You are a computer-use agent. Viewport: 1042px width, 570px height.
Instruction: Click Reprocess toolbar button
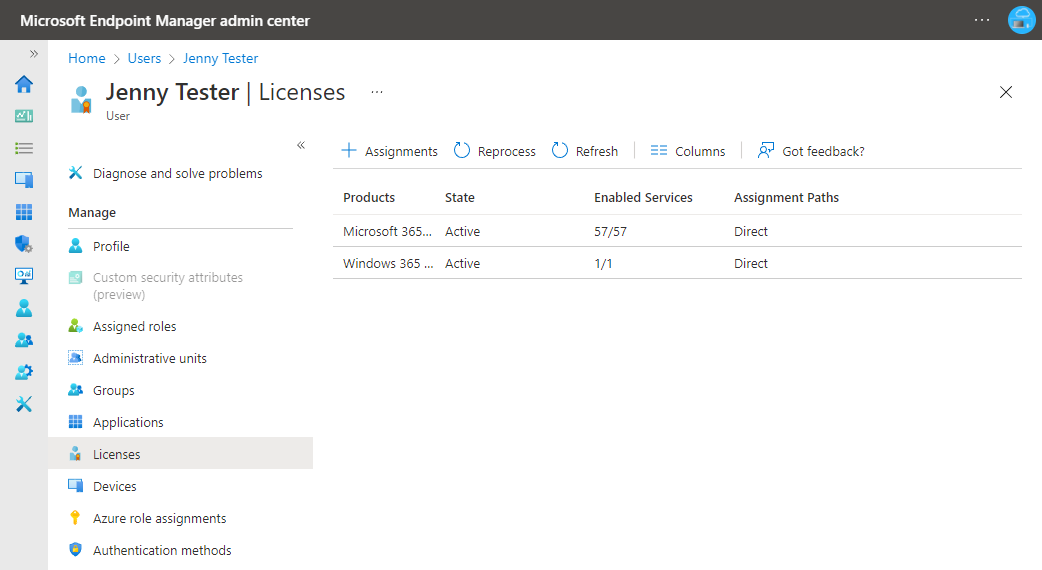[494, 151]
